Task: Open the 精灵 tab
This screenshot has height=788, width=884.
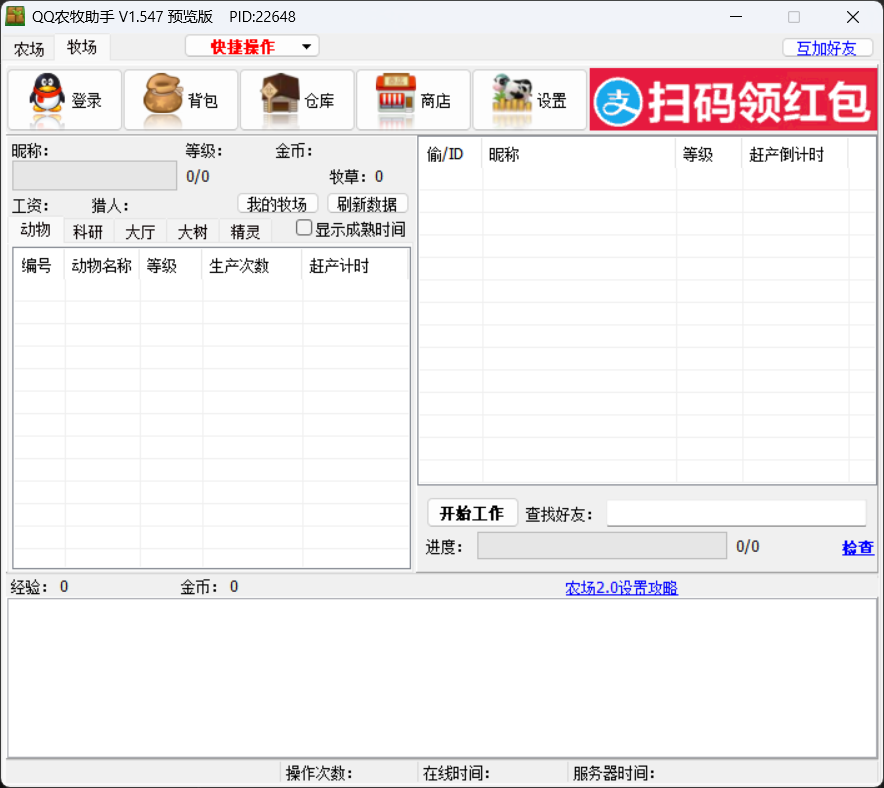Action: pyautogui.click(x=245, y=231)
